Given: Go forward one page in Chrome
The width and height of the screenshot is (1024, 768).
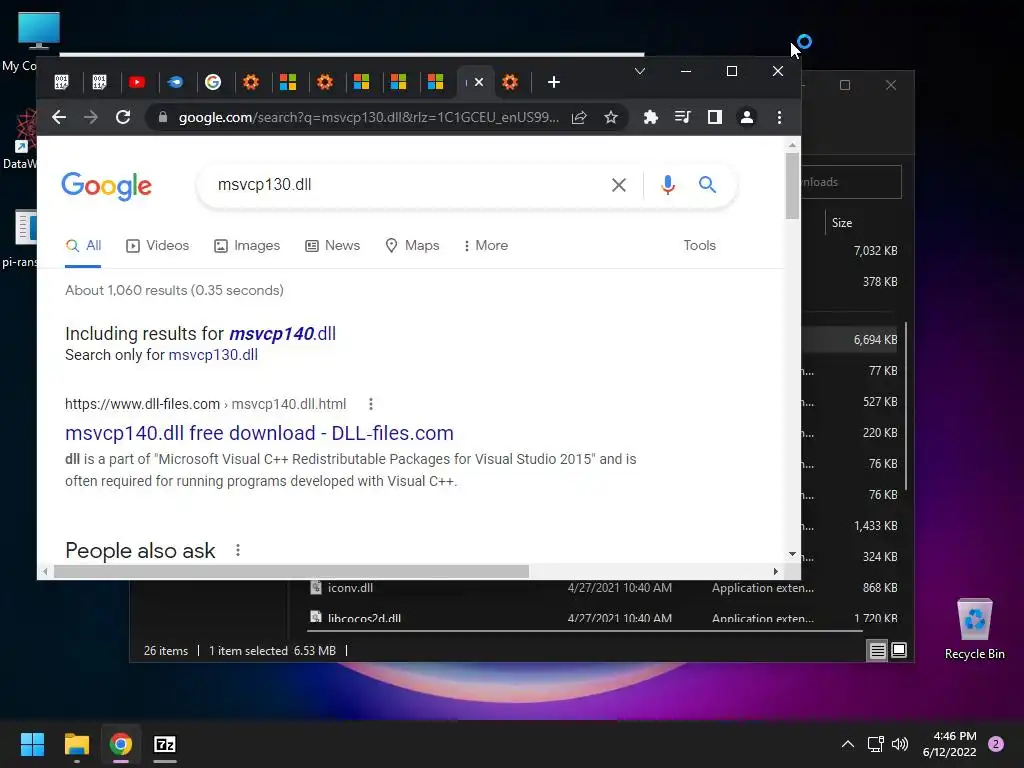Looking at the screenshot, I should point(91,118).
